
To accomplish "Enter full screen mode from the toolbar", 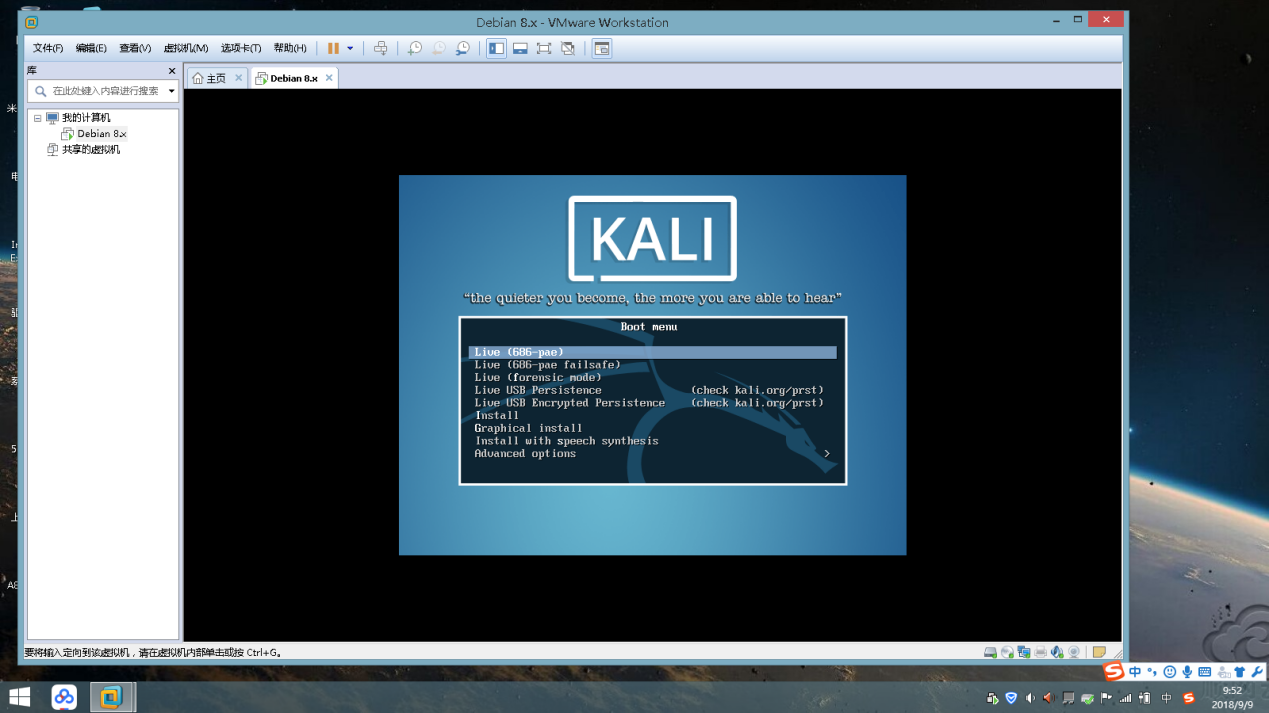I will coord(544,48).
